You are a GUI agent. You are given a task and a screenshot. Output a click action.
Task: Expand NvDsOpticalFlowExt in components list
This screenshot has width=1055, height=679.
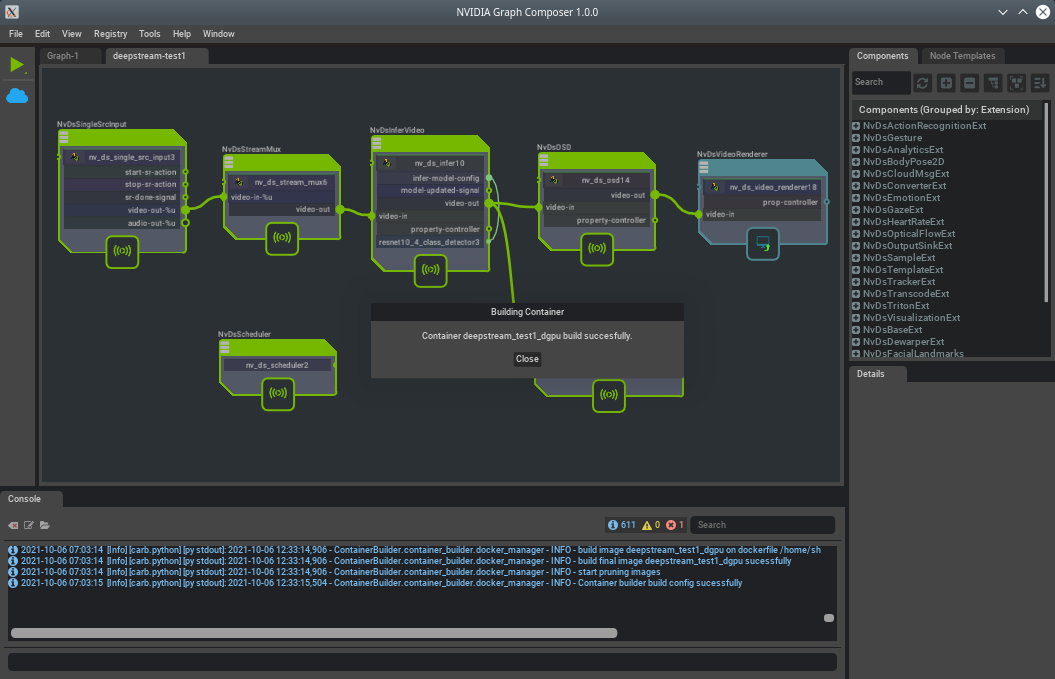(x=856, y=234)
